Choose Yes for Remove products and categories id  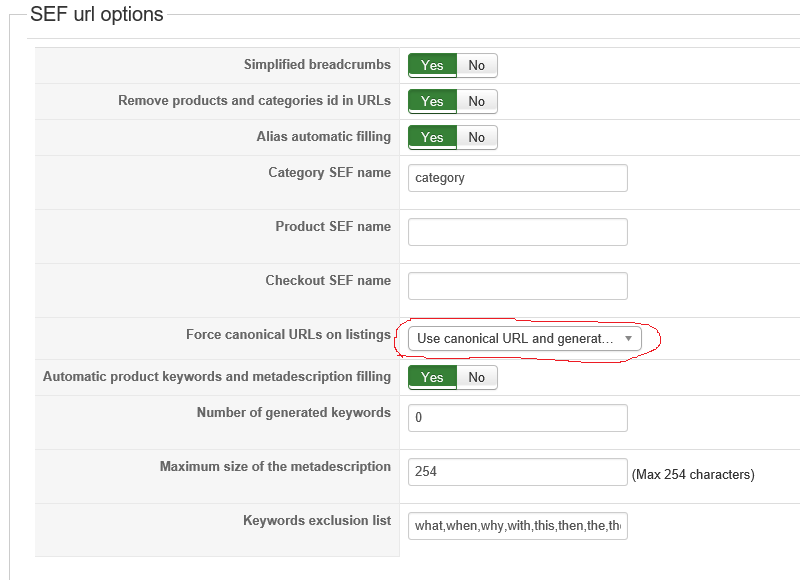(432, 101)
